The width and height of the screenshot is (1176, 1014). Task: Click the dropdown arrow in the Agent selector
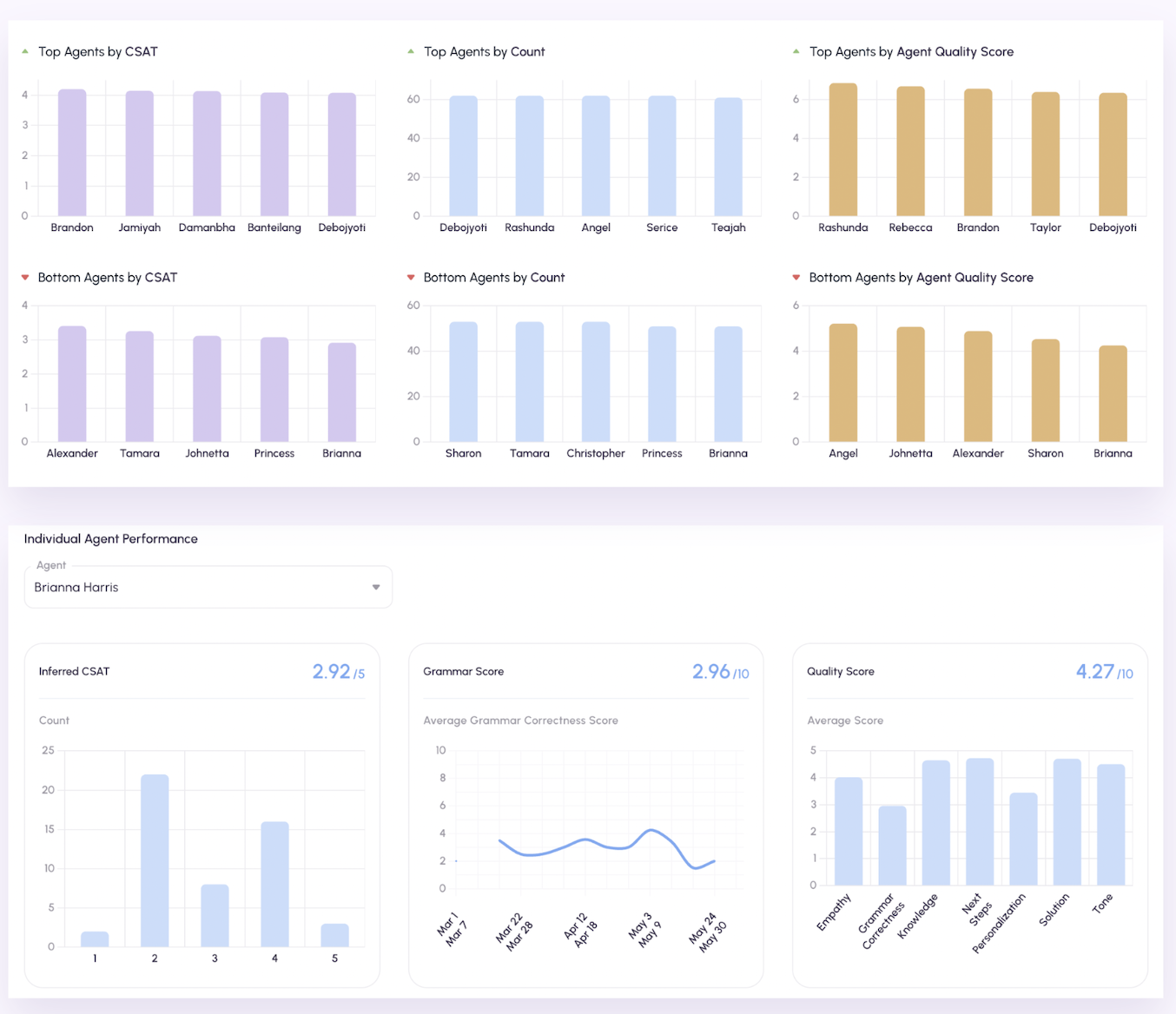pos(376,588)
